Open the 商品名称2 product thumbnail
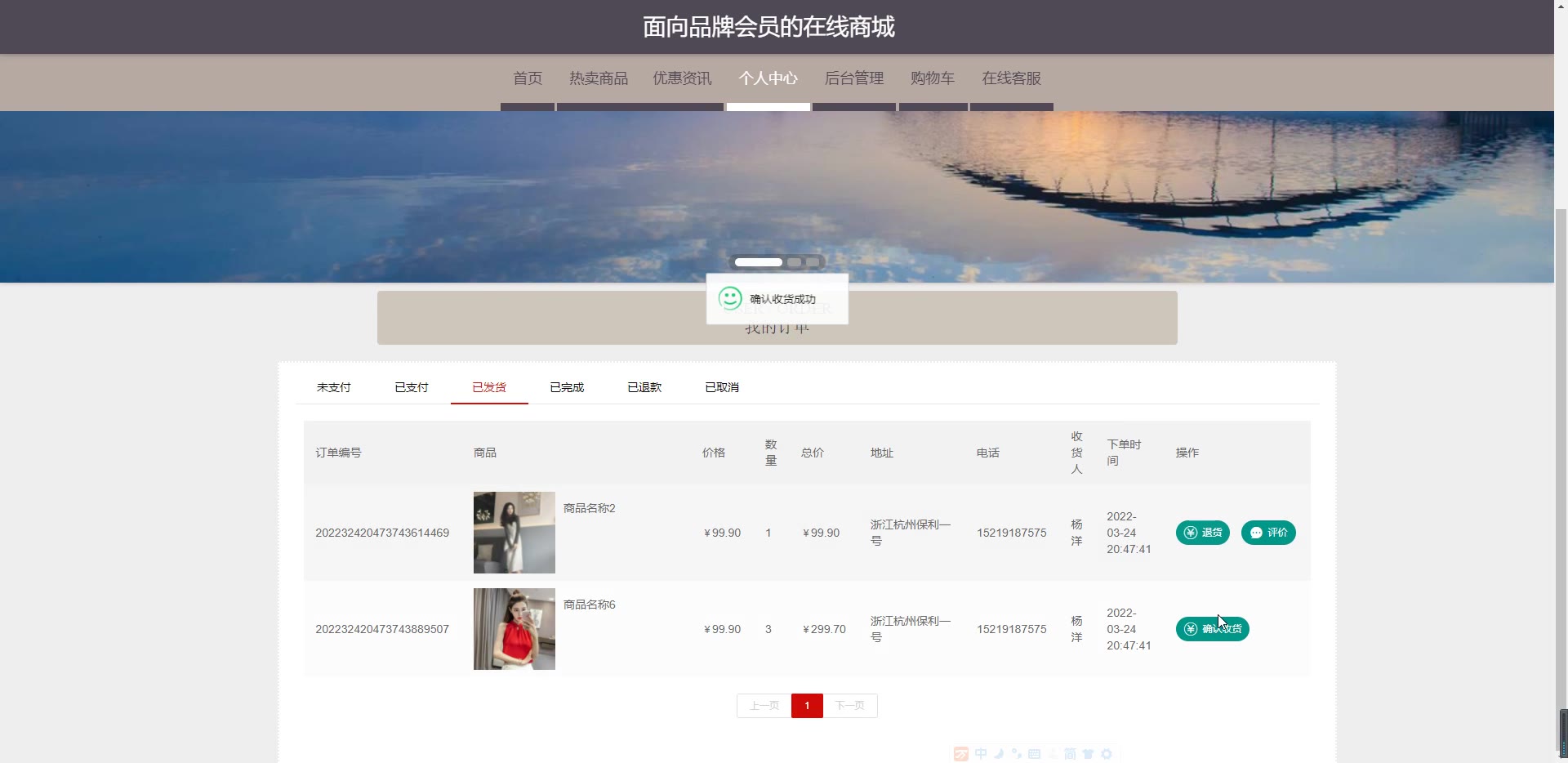 [514, 533]
